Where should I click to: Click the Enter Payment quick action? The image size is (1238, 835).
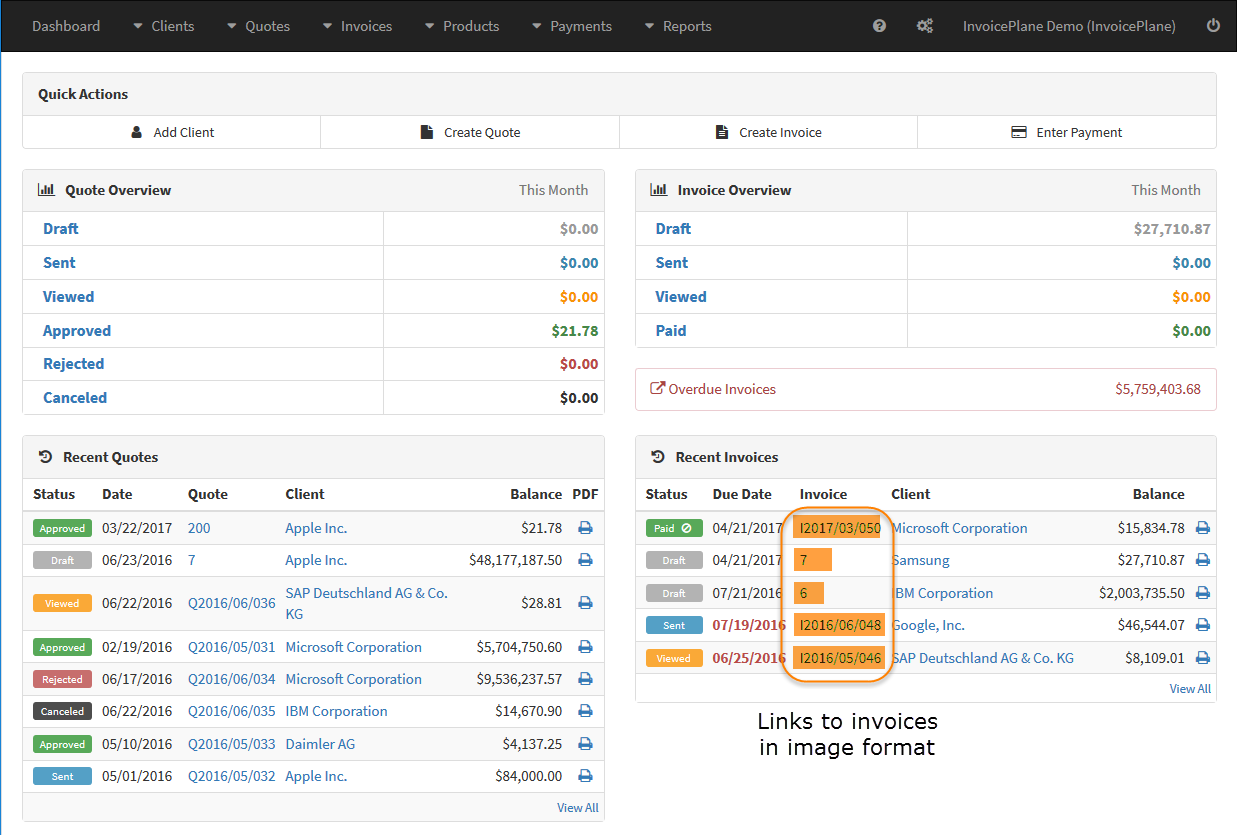coord(1067,132)
